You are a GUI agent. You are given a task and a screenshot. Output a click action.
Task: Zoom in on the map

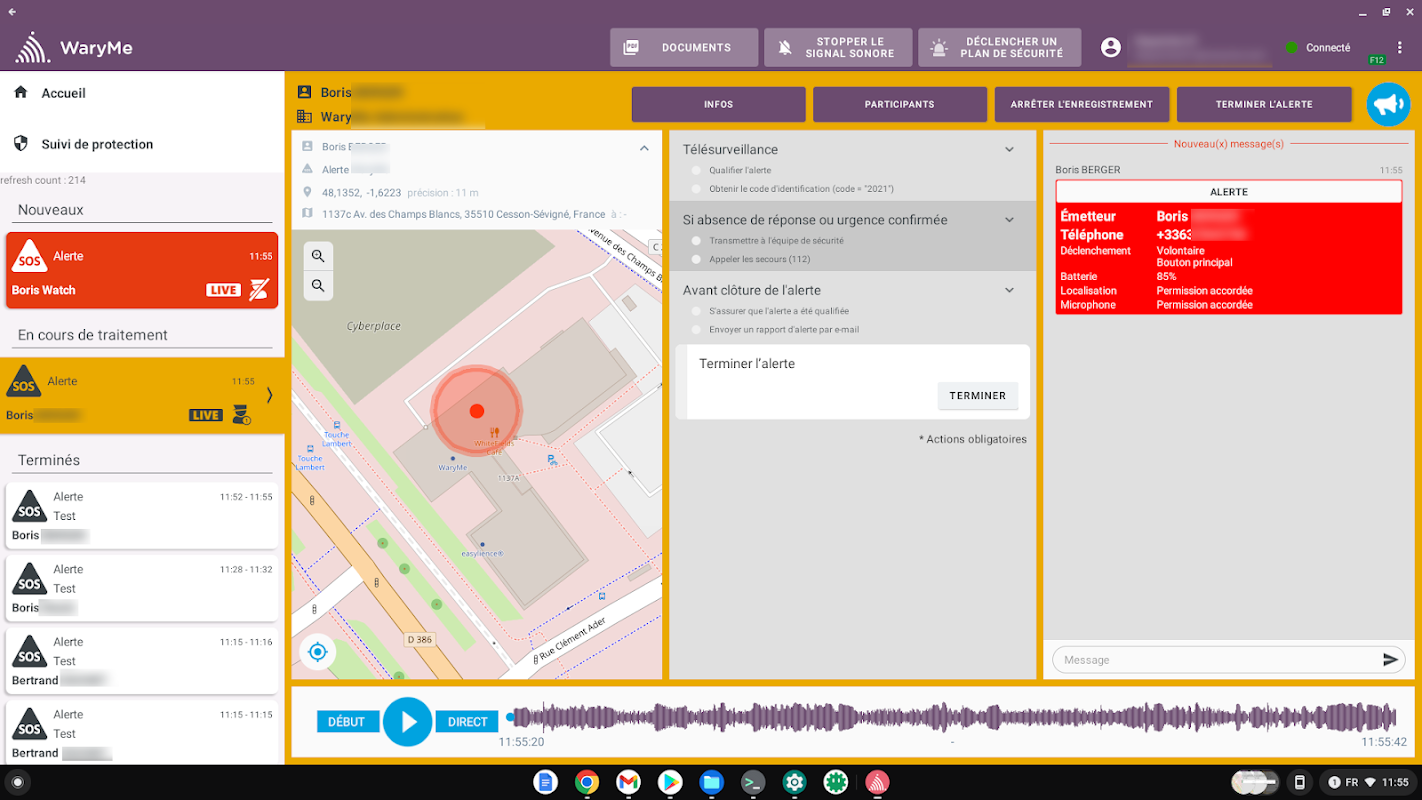[x=318, y=256]
